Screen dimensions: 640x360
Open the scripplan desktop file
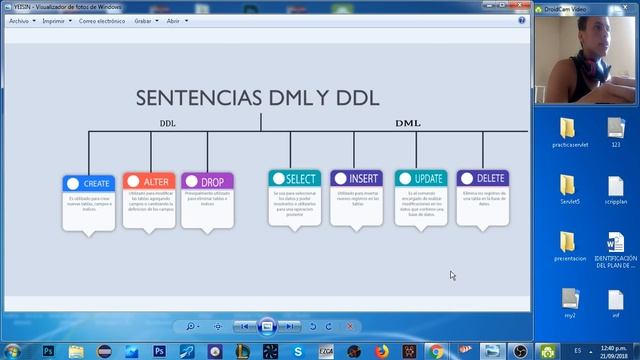(616, 189)
